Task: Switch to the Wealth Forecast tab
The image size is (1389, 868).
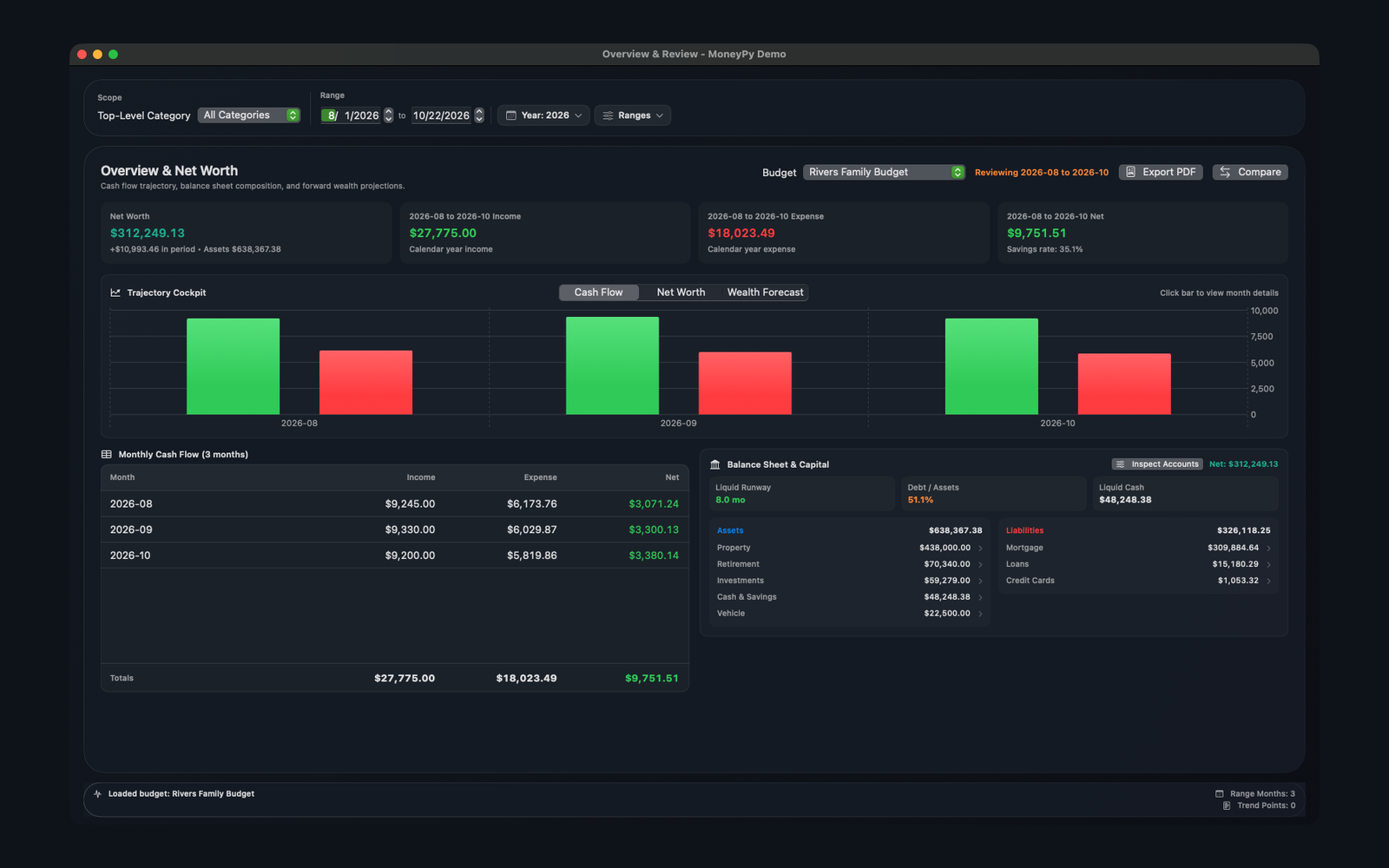Action: pos(765,293)
